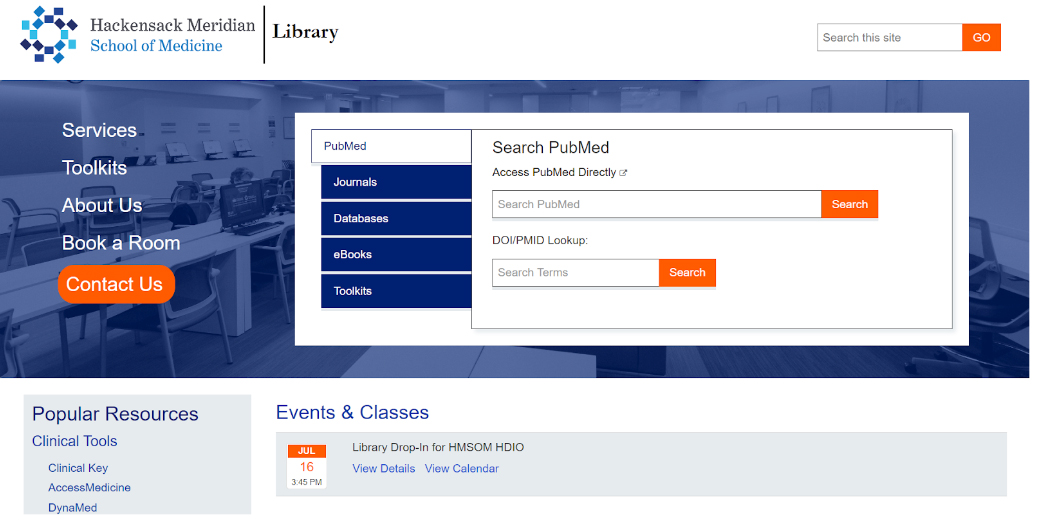Switch to the Toolkits tab in search box
The height and width of the screenshot is (523, 1038).
(x=396, y=291)
